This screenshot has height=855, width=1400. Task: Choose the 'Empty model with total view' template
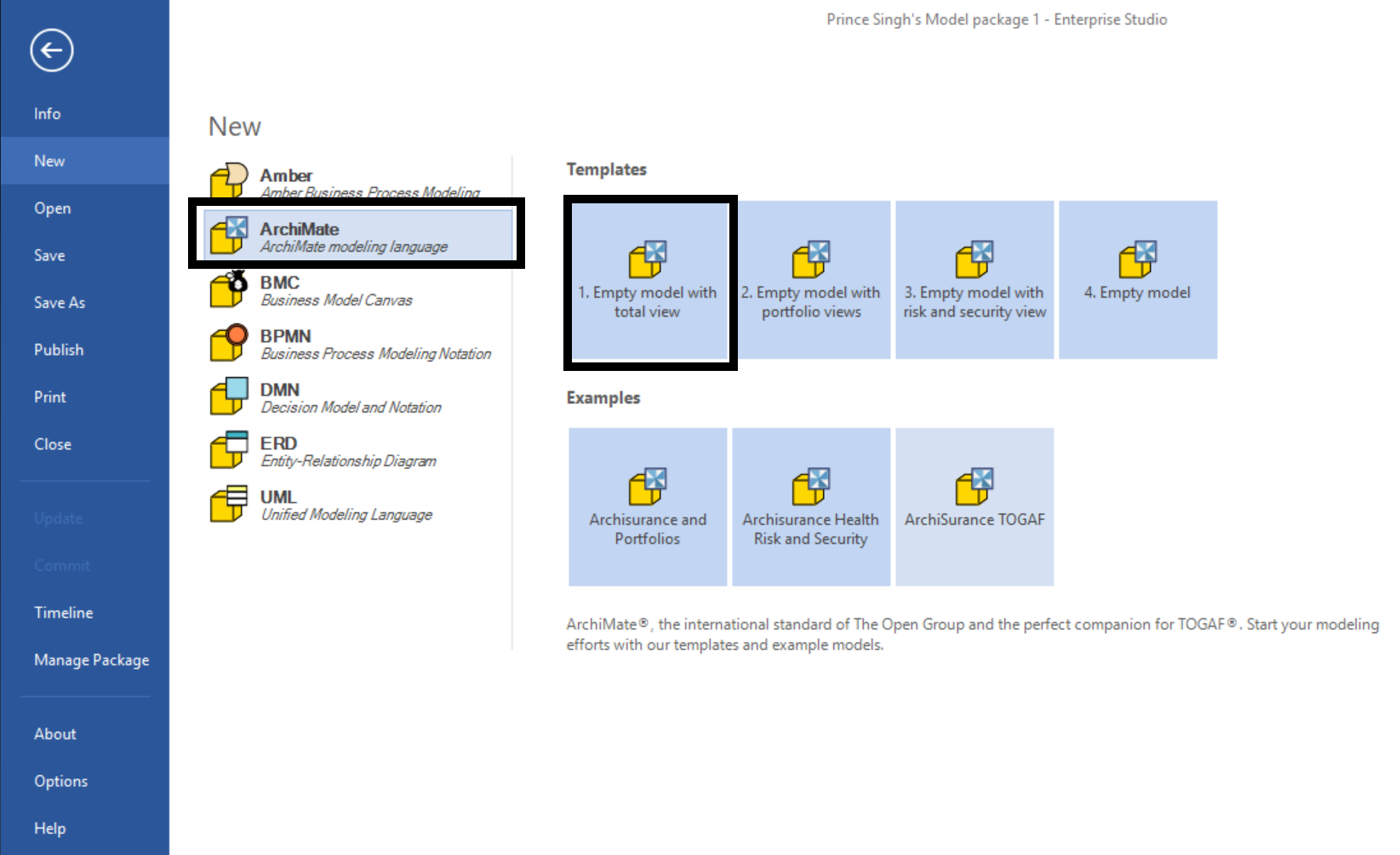click(649, 280)
